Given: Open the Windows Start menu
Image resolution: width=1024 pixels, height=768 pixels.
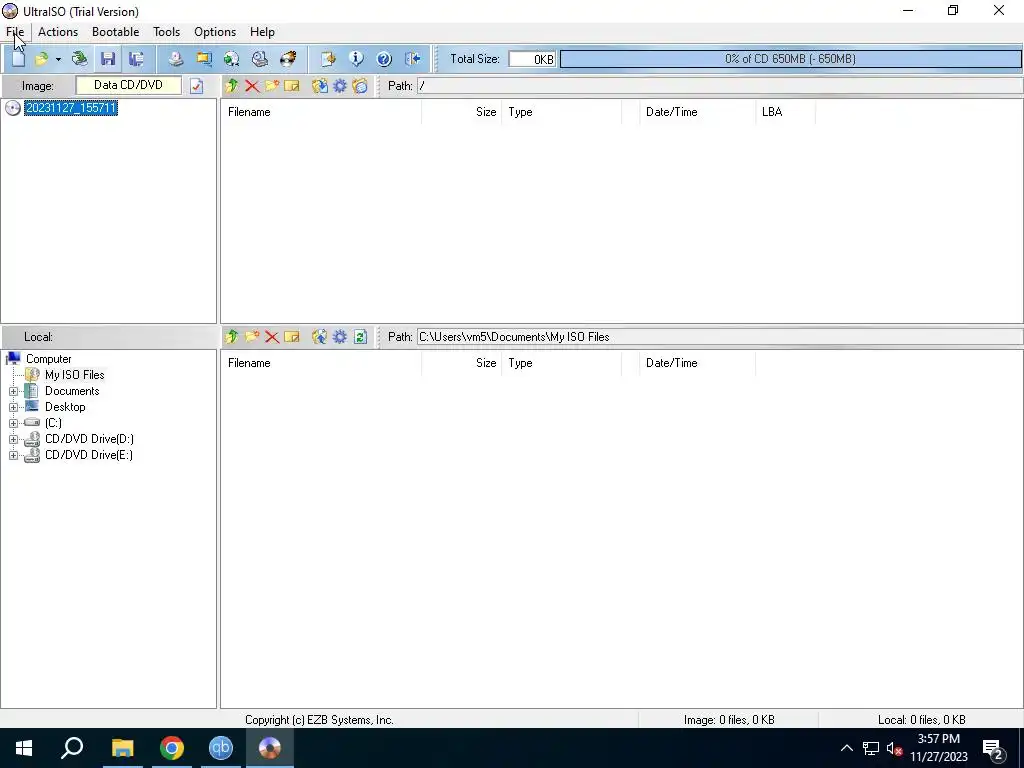Looking at the screenshot, I should 24,748.
